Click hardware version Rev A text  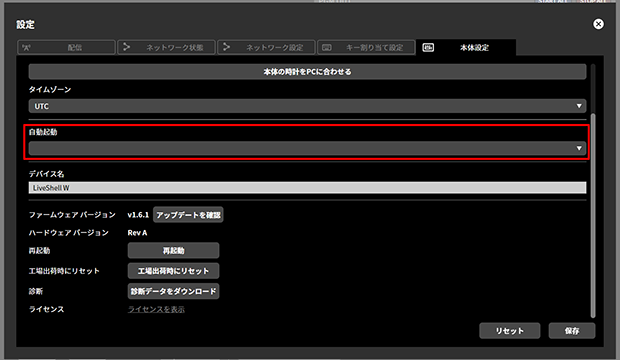click(137, 233)
